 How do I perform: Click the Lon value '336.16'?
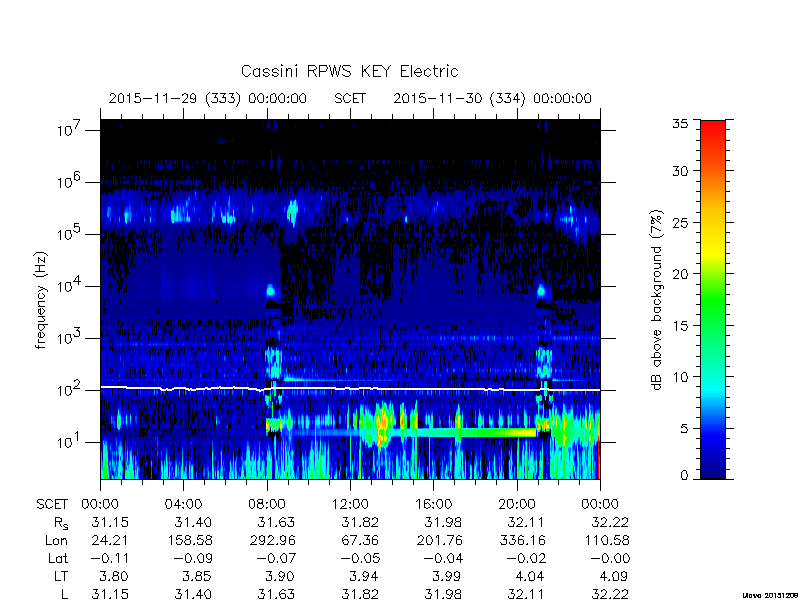click(523, 540)
